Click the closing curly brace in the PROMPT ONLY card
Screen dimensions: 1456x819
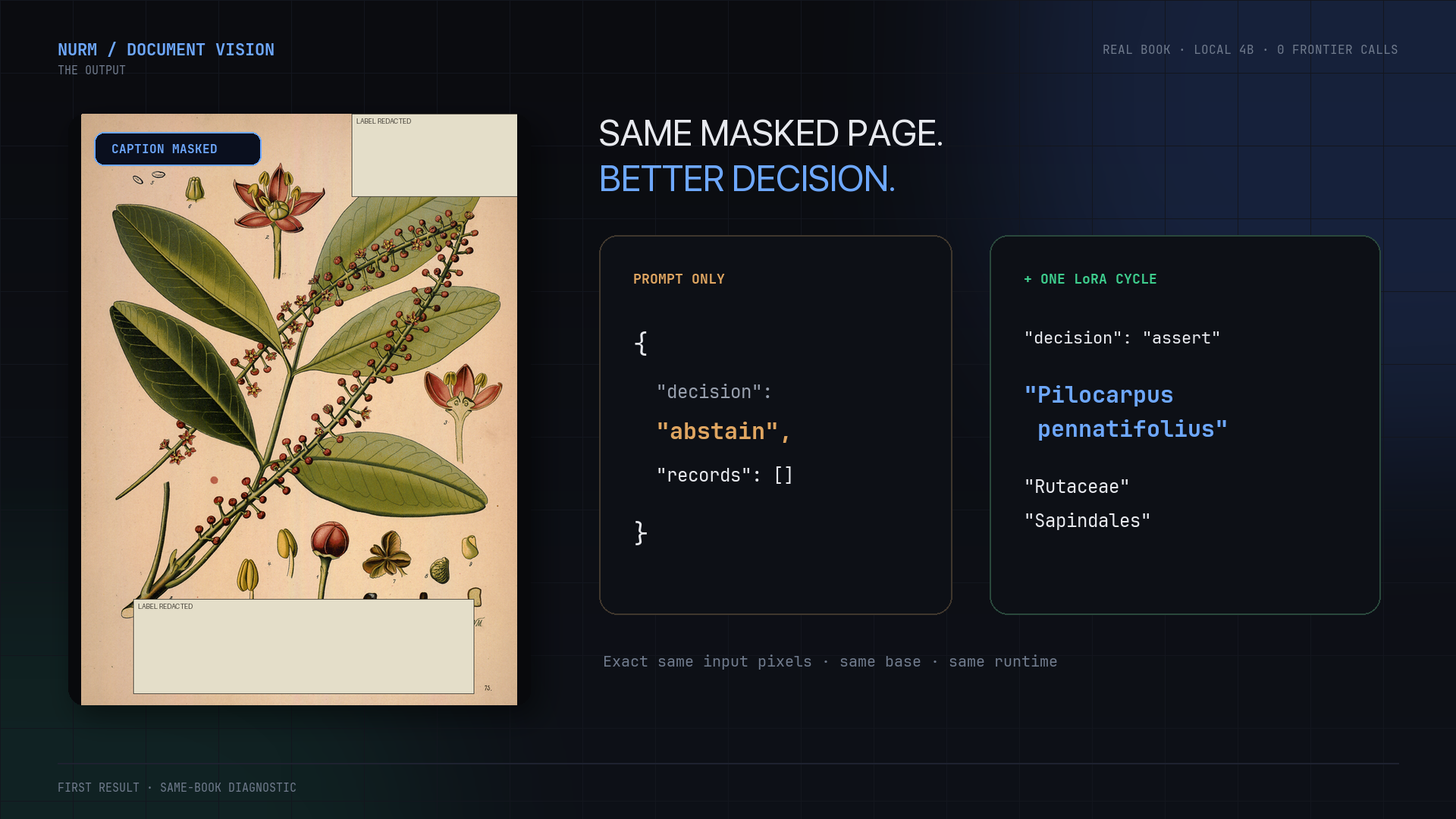point(641,533)
